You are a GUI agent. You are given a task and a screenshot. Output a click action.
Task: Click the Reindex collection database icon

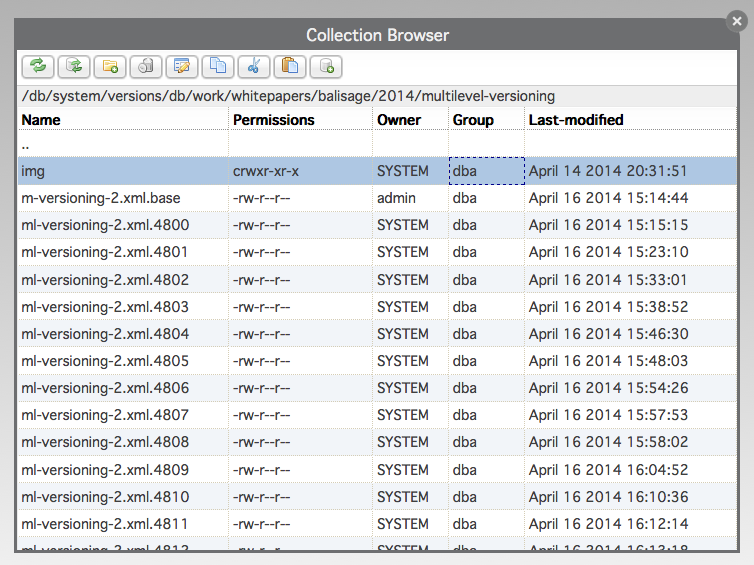pyautogui.click(x=74, y=66)
